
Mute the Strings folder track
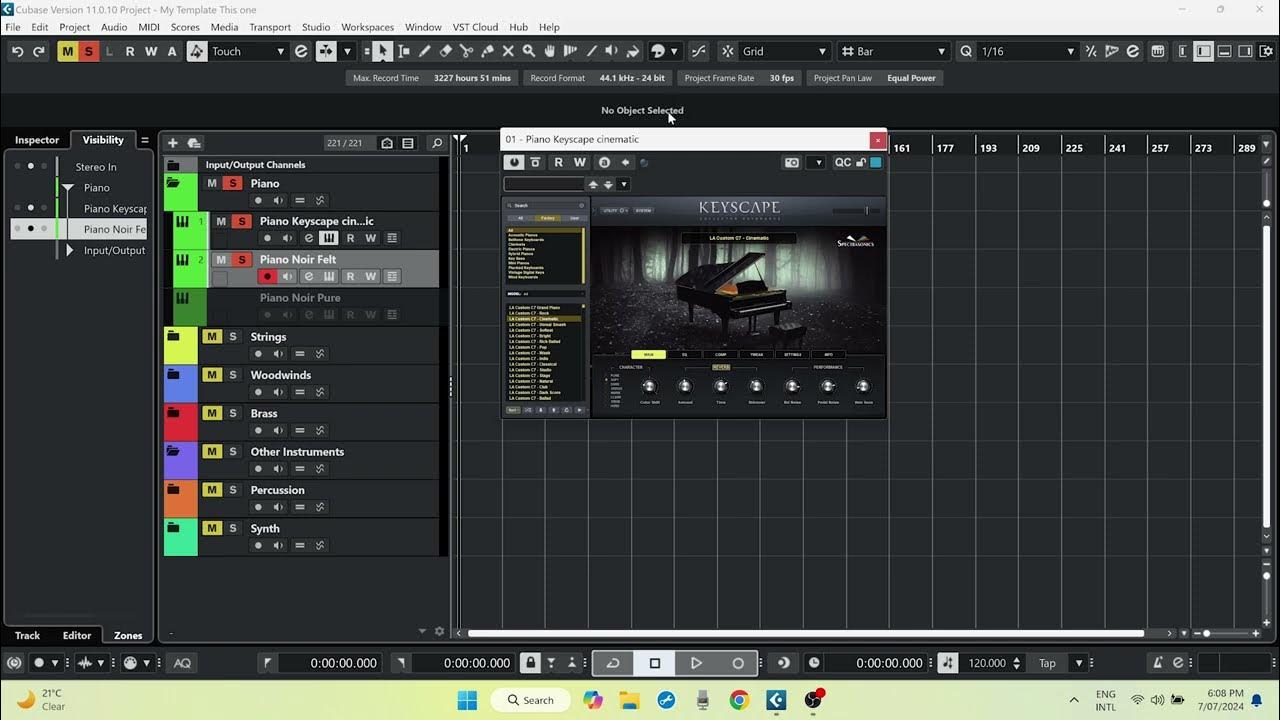(x=212, y=336)
